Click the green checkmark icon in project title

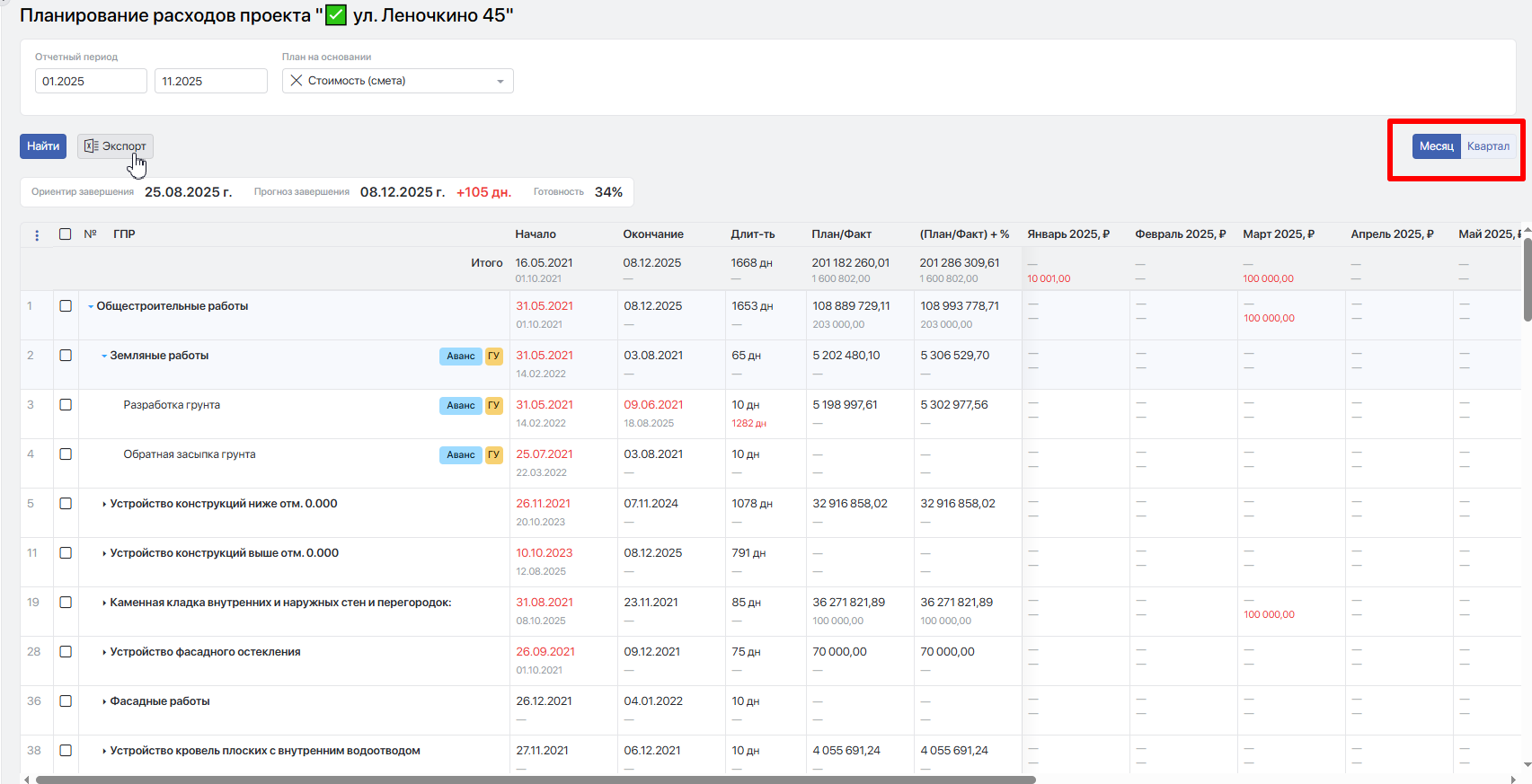click(336, 16)
